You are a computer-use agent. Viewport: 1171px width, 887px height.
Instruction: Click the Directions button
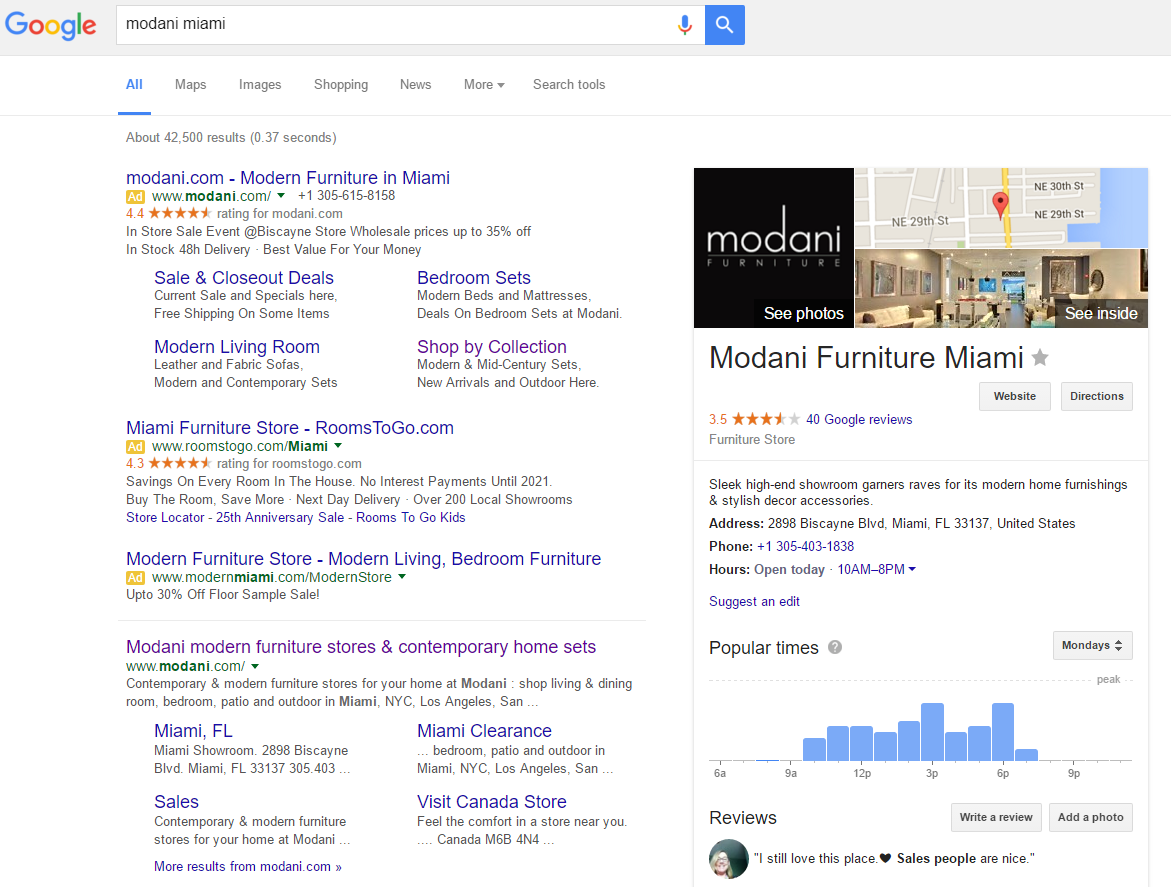pyautogui.click(x=1096, y=396)
